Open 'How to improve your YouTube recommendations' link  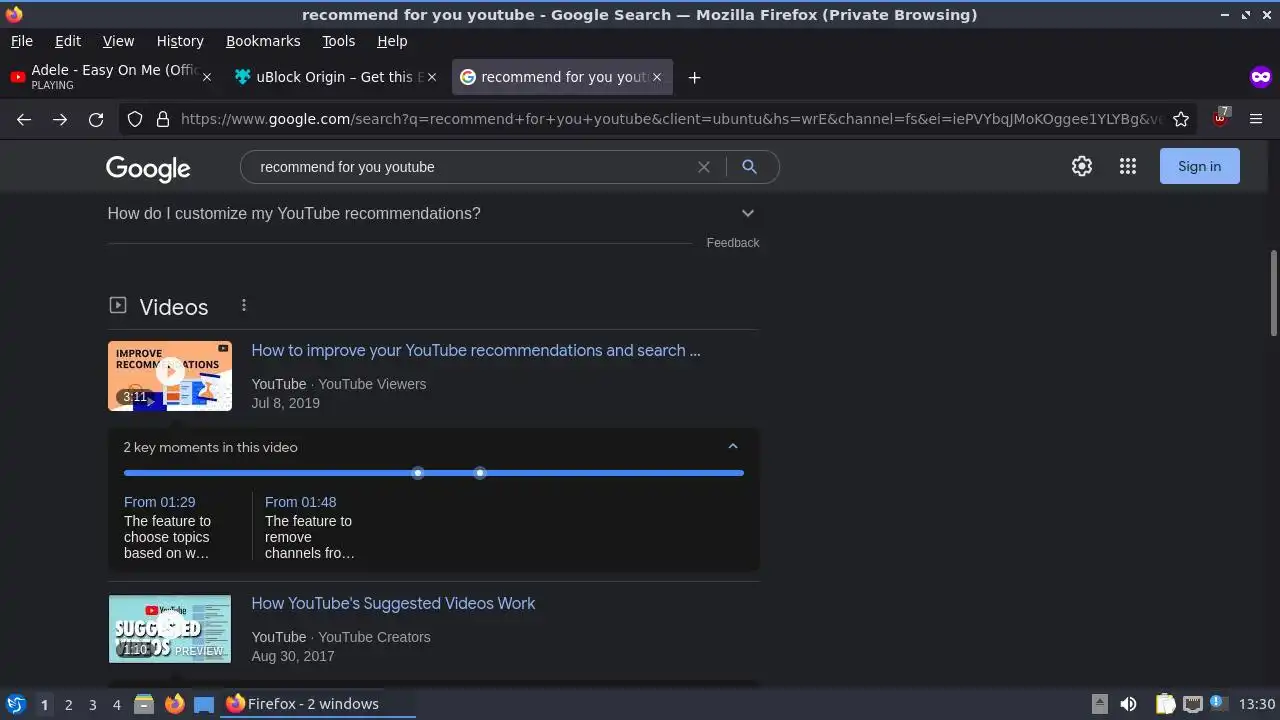tap(476, 350)
